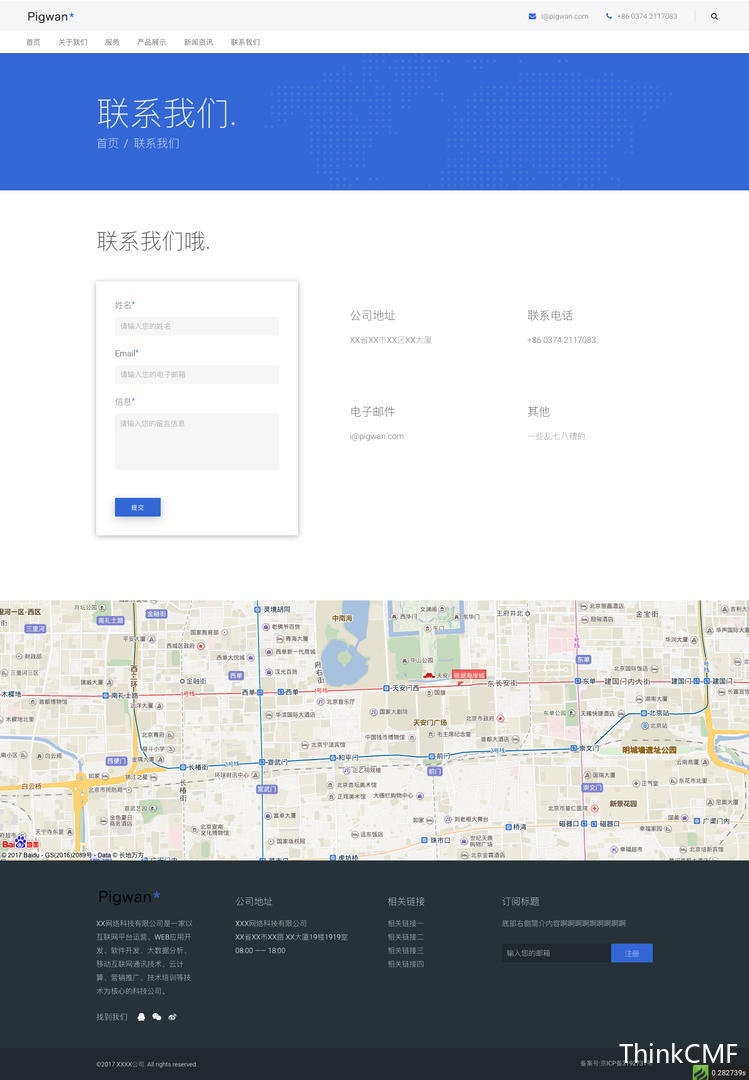Viewport: 749px width, 1080px height.
Task: Click the blue 提交 submit button
Action: (x=138, y=507)
